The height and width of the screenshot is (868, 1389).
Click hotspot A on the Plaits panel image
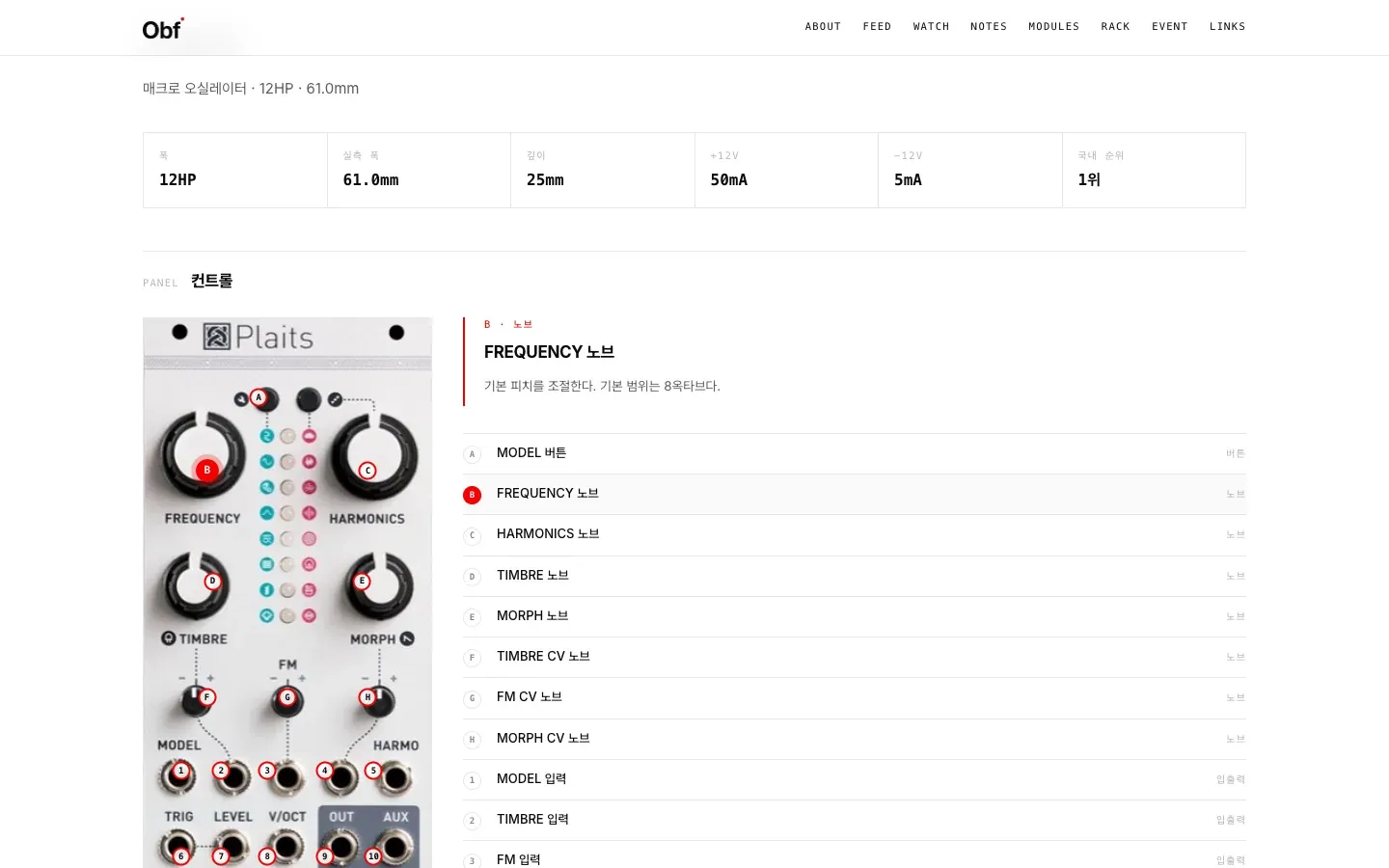pyautogui.click(x=259, y=397)
